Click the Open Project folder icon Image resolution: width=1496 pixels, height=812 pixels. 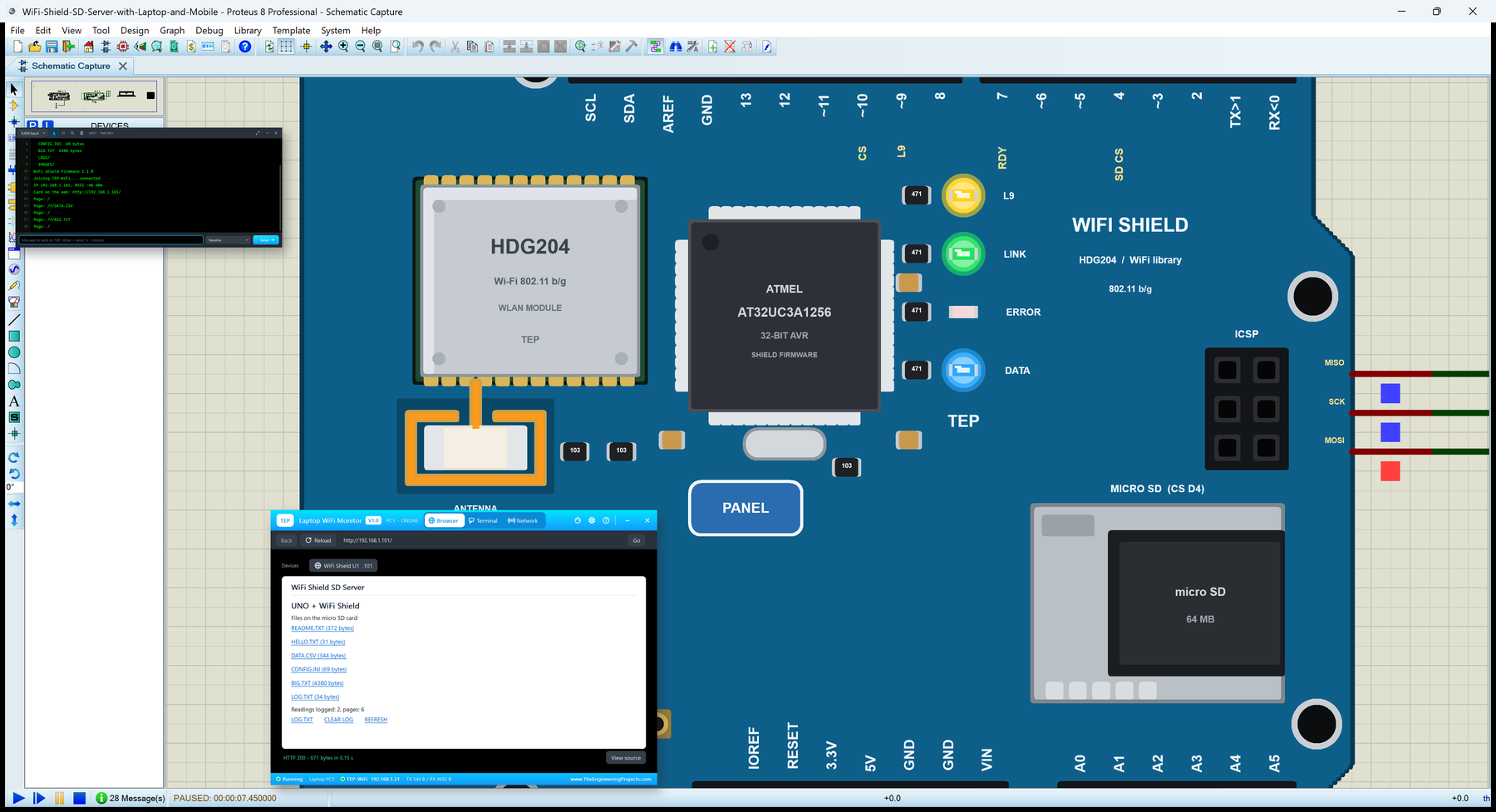coord(34,47)
